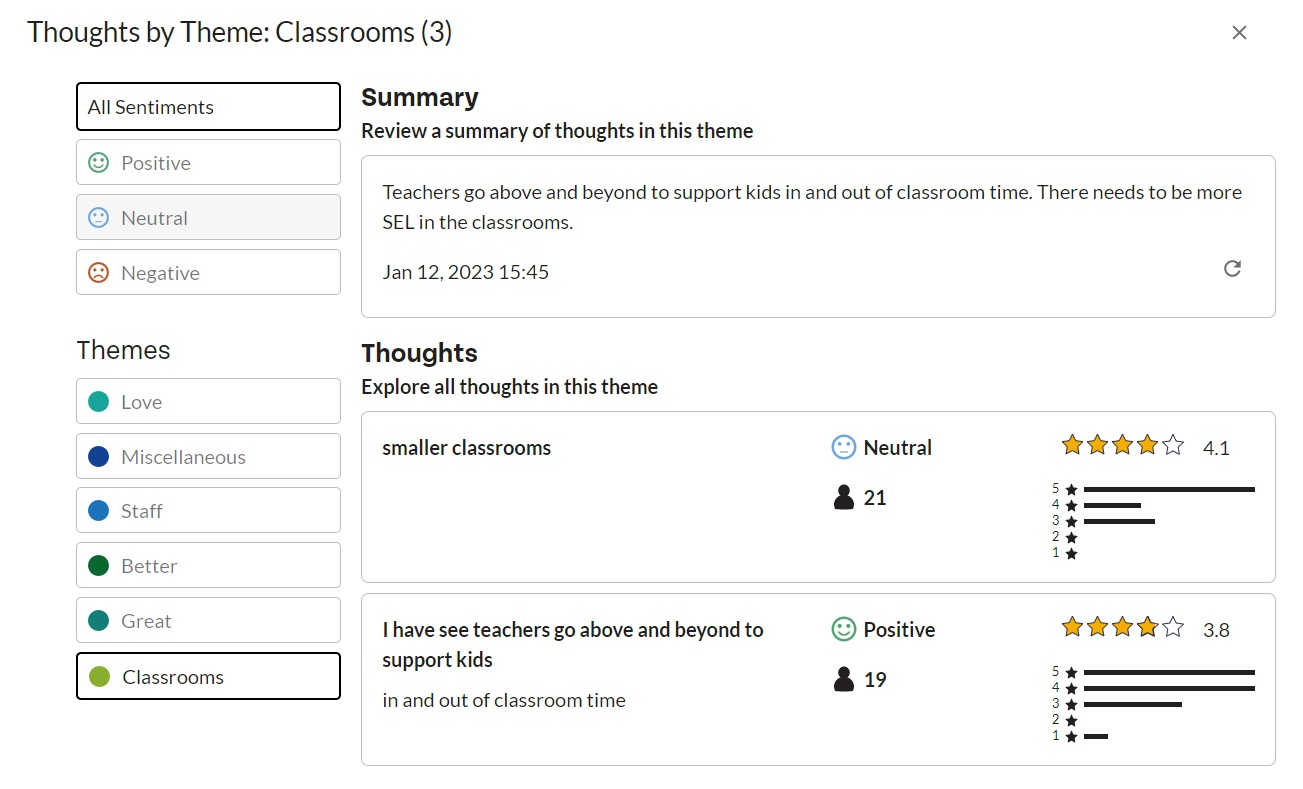The height and width of the screenshot is (789, 1303).
Task: Open the Love theme
Action: pos(208,401)
